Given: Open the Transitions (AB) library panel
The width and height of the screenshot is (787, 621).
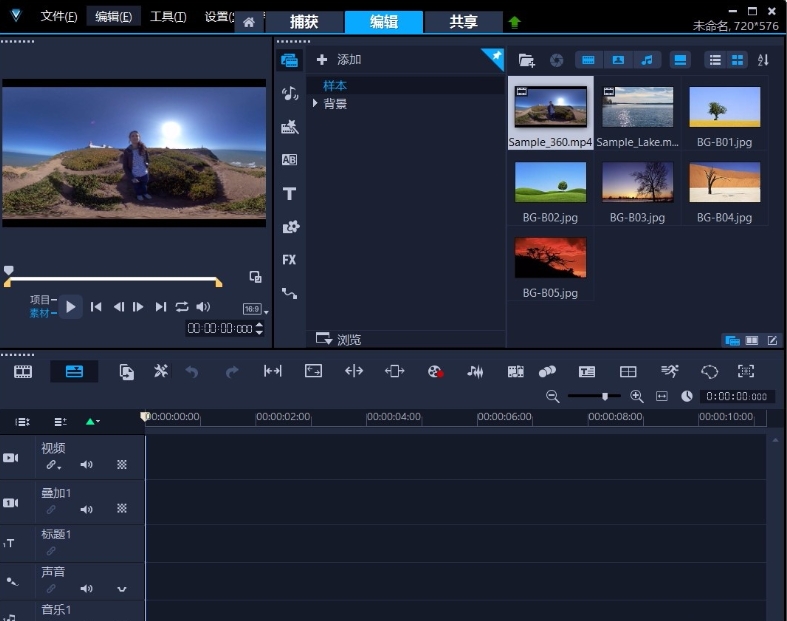Looking at the screenshot, I should [x=289, y=160].
